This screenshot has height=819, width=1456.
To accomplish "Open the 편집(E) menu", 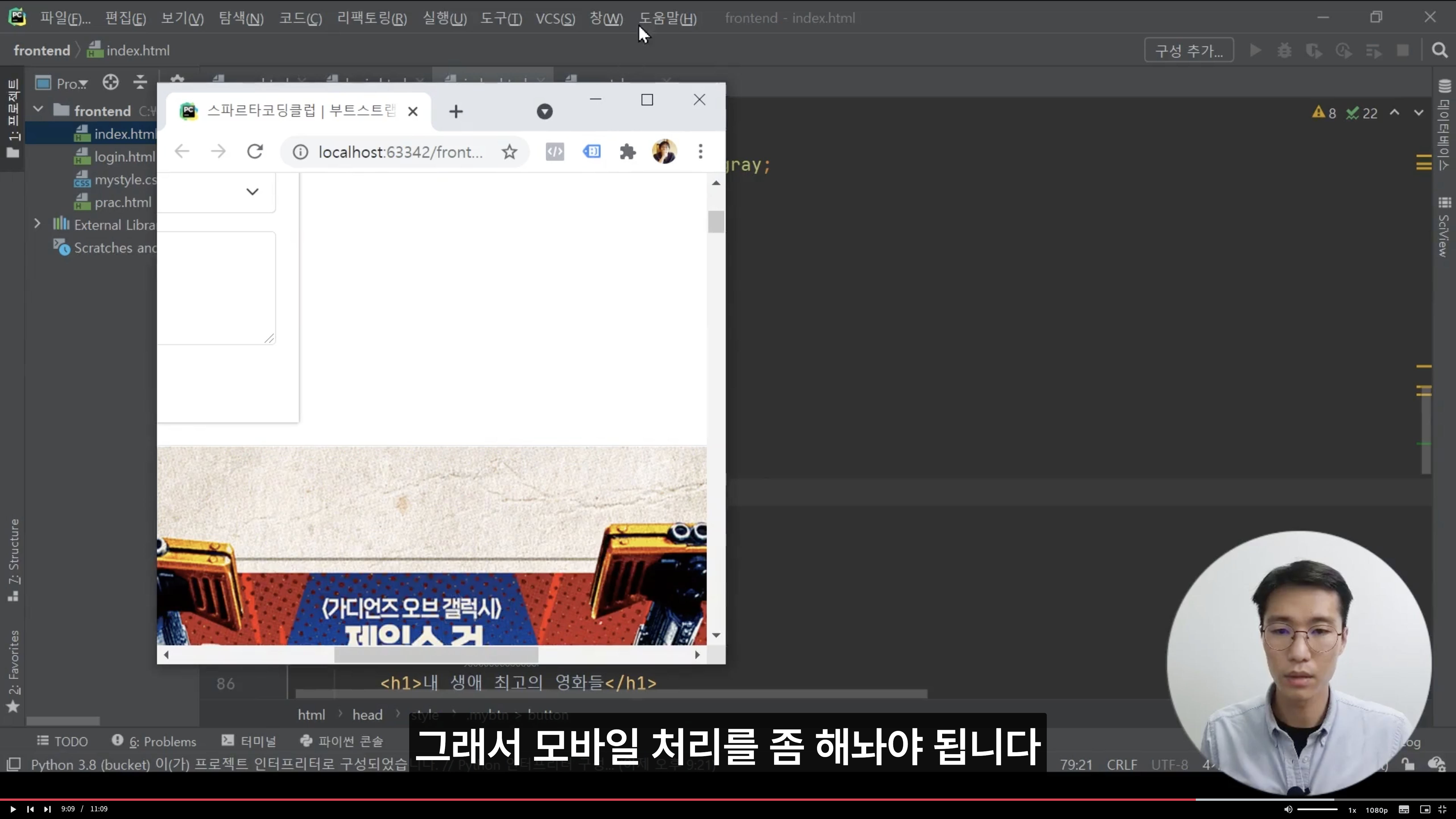I will [x=125, y=18].
